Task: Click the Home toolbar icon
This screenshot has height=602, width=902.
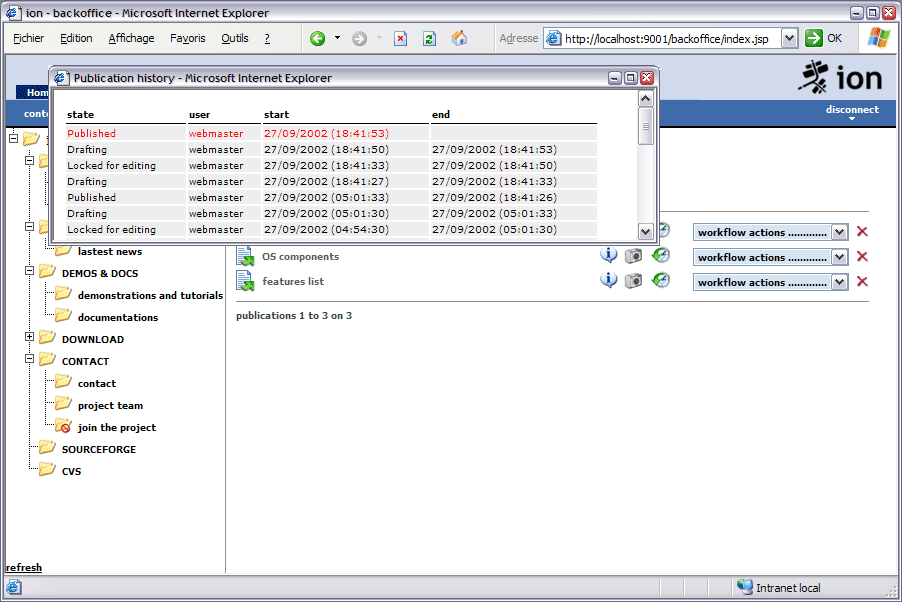Action: point(459,39)
